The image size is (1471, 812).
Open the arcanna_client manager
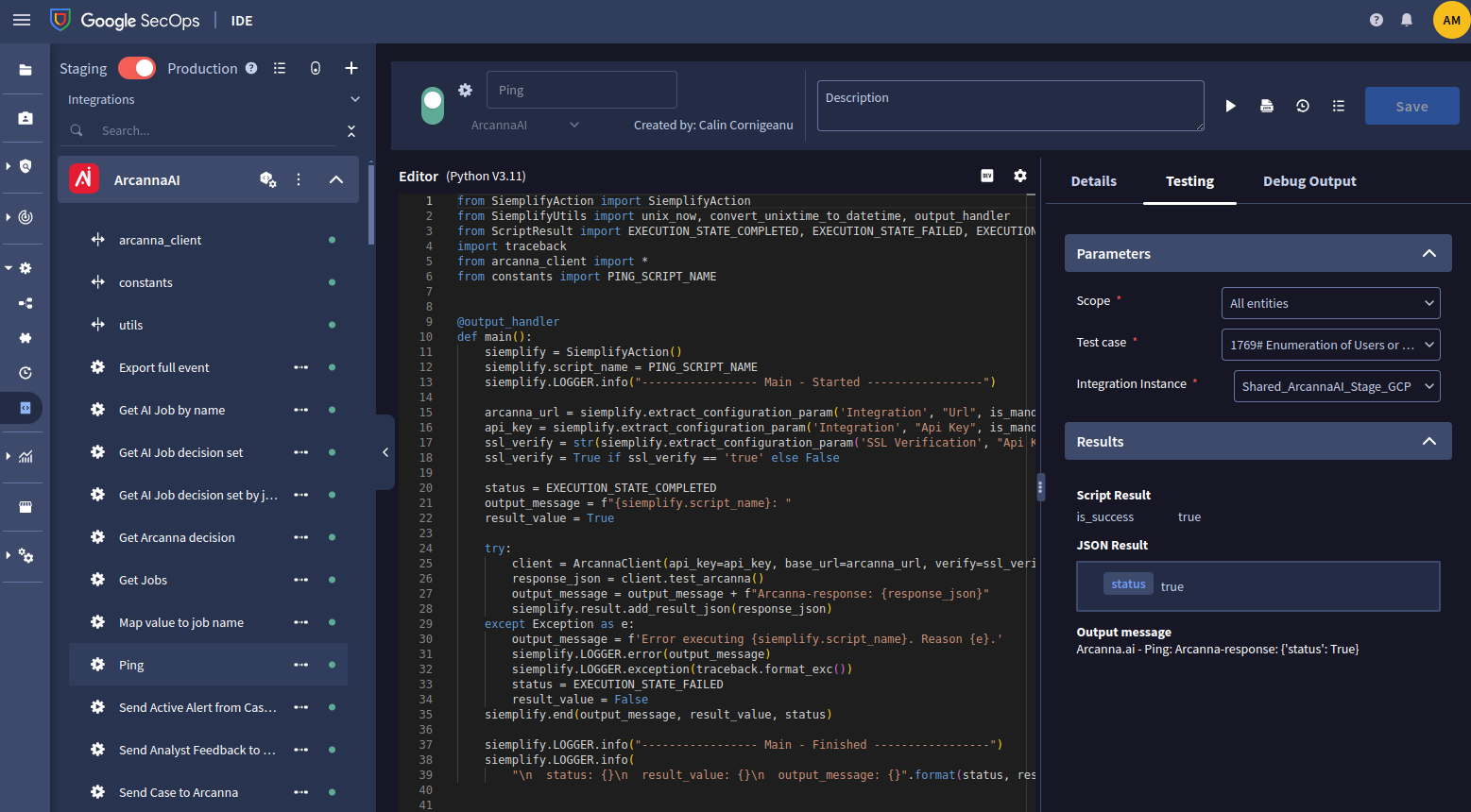pos(208,240)
